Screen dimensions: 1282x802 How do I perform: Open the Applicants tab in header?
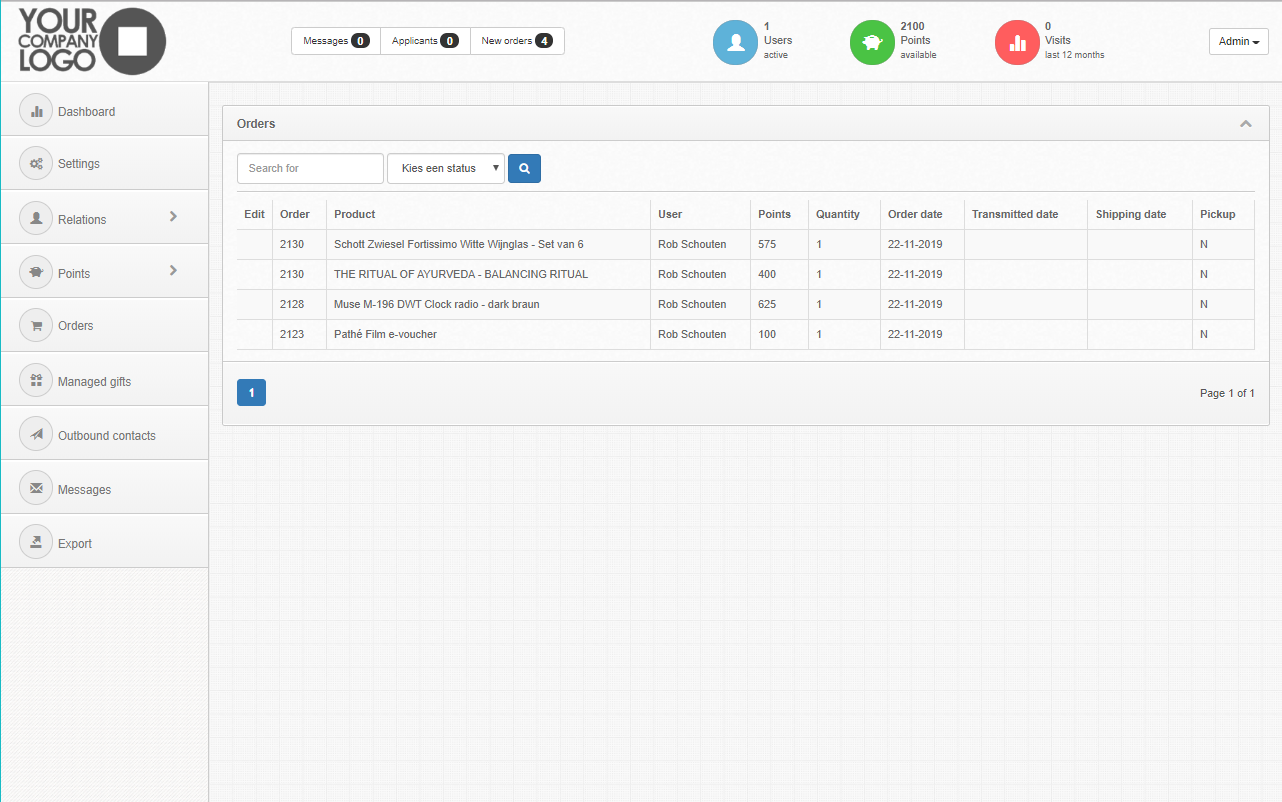(425, 41)
